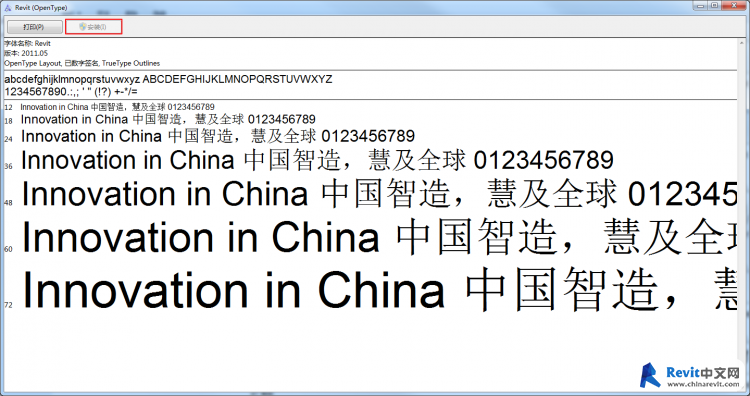Click the size 18 'Innovation in China' sample
This screenshot has height=396, width=750.
168,119
